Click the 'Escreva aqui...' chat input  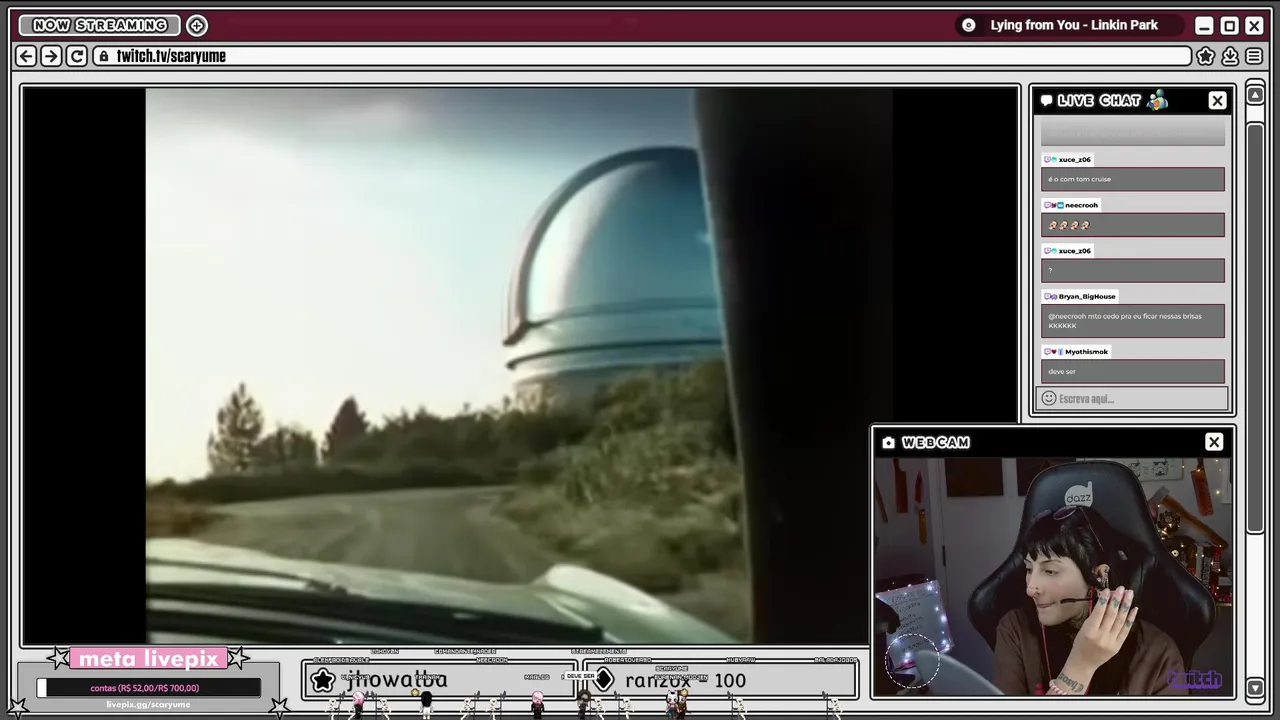tap(1132, 398)
